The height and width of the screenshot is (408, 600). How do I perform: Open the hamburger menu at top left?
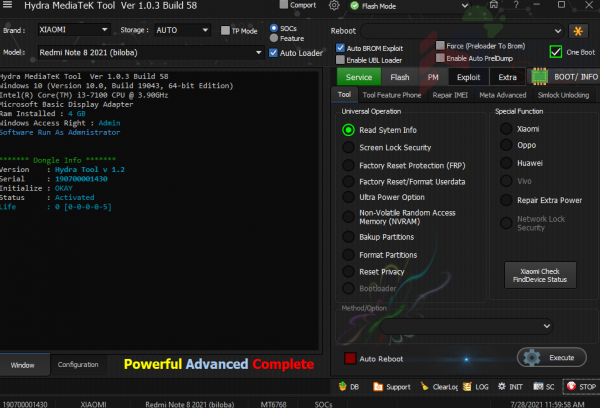7,5
